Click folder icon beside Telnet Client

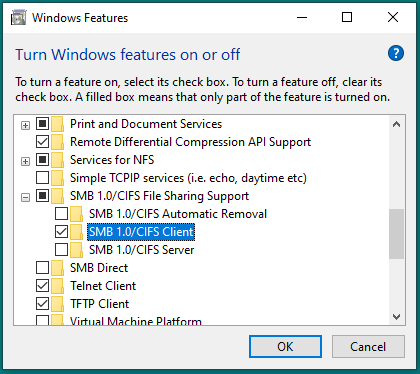[x=58, y=286]
